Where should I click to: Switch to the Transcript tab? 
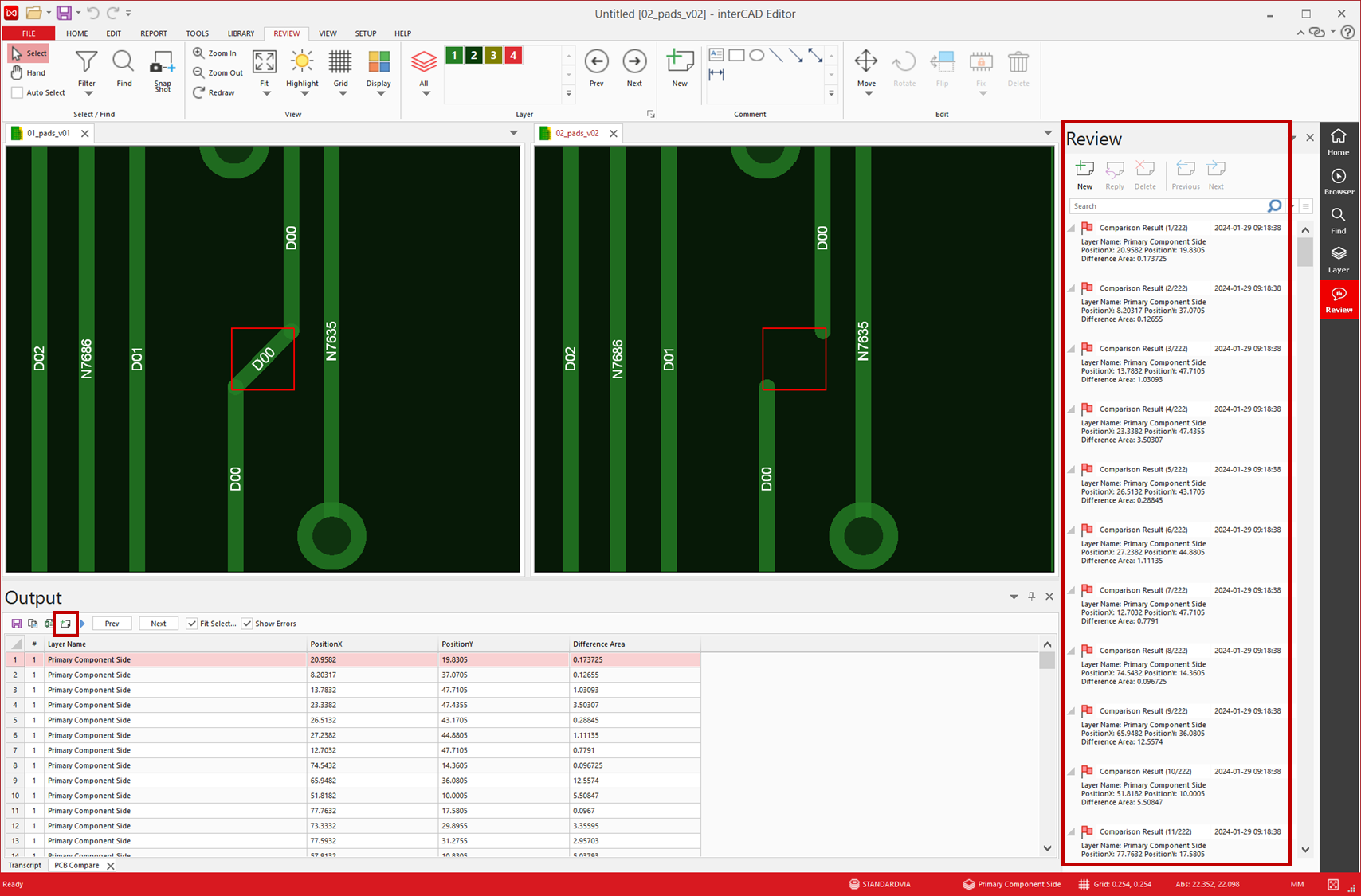pos(25,865)
